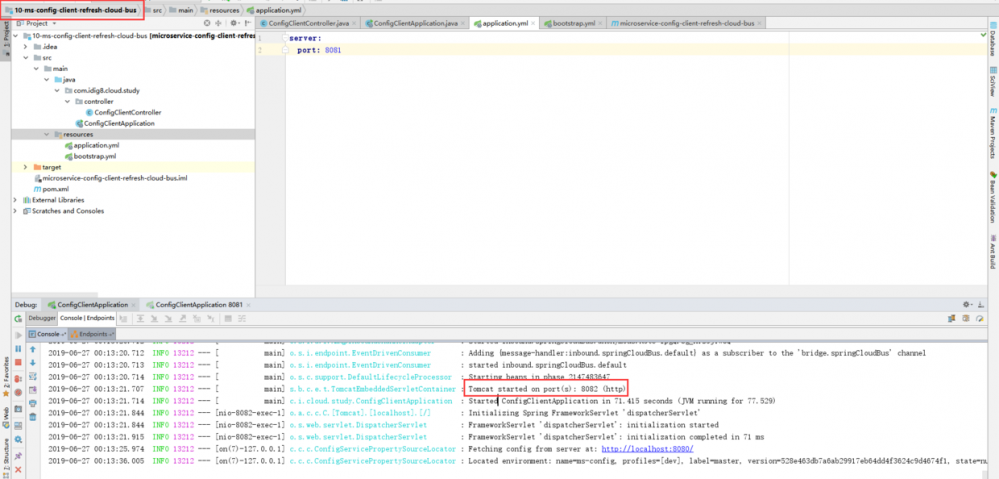The image size is (999, 479).
Task: Hide the Project panel with hide icon
Action: 247,23
